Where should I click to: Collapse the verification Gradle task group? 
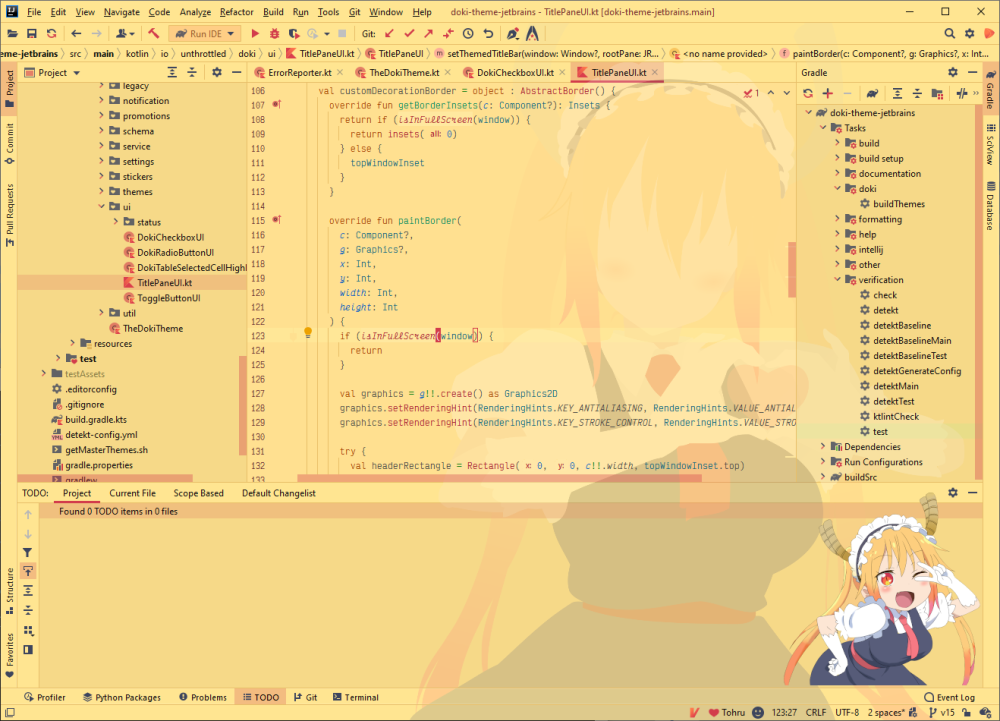pos(838,280)
